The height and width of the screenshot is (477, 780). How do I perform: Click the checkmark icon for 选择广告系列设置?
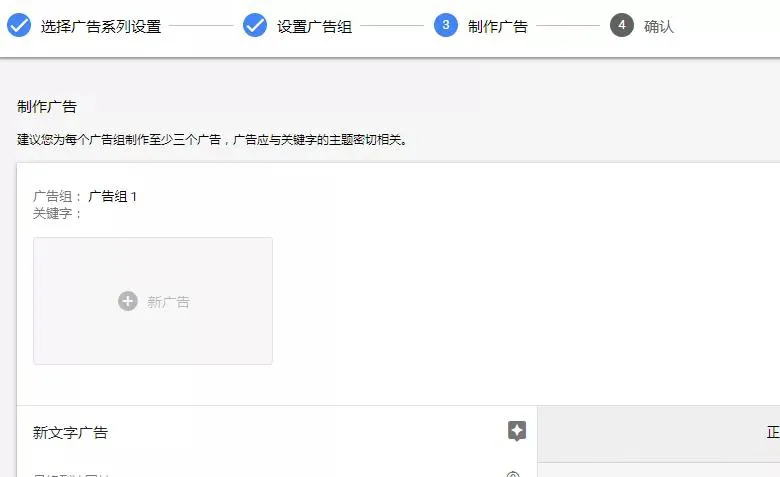[x=19, y=25]
